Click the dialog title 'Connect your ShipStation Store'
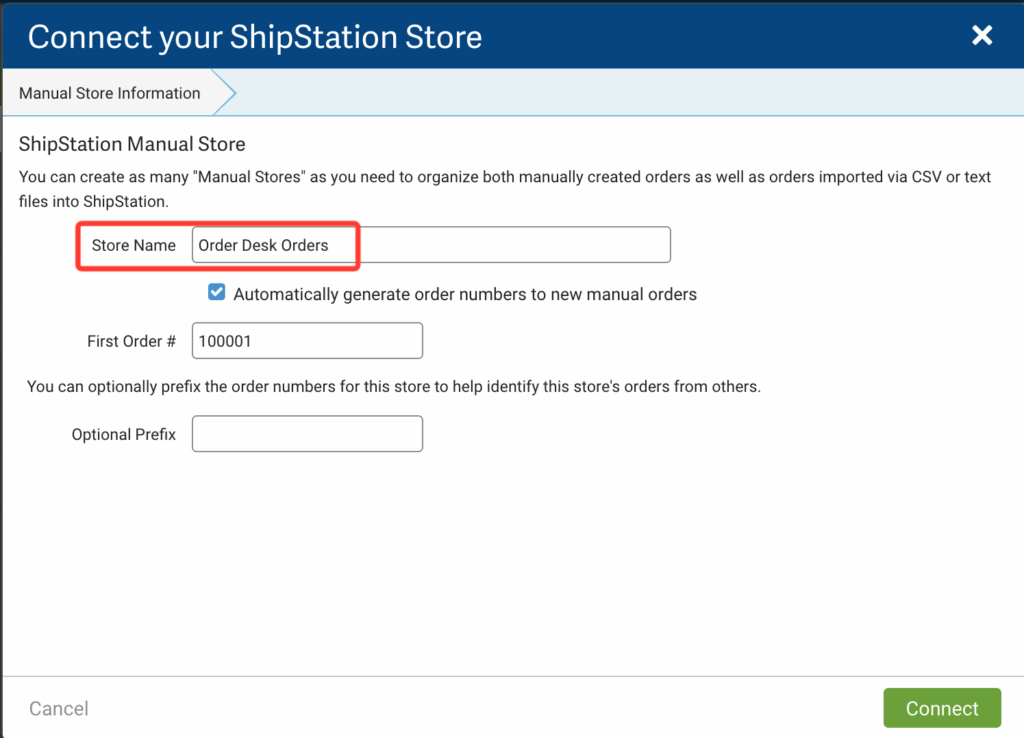Viewport: 1024px width, 738px height. (x=255, y=37)
